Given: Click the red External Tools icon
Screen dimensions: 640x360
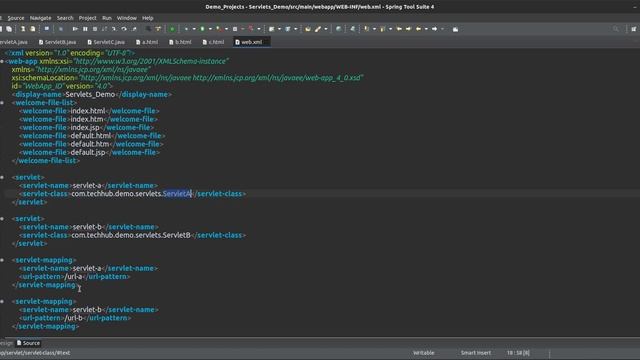Looking at the screenshot, I should [x=251, y=29].
